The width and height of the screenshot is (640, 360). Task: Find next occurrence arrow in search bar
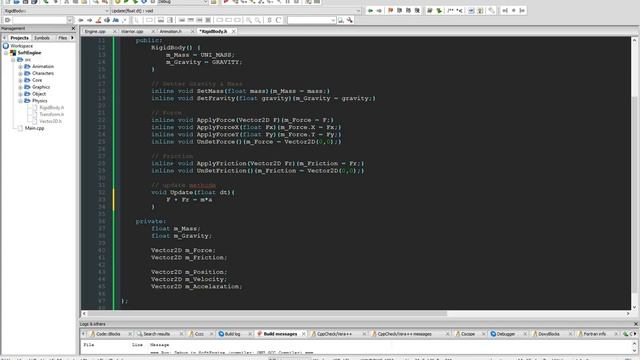89,20
